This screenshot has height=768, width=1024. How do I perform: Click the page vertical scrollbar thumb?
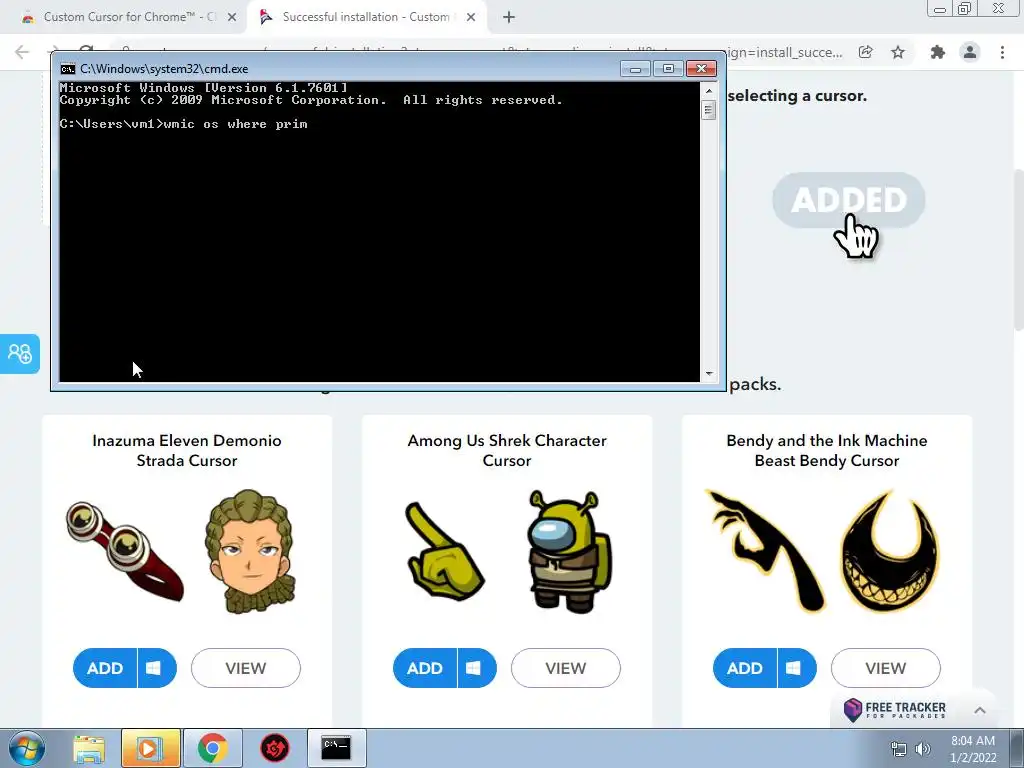[1018, 248]
